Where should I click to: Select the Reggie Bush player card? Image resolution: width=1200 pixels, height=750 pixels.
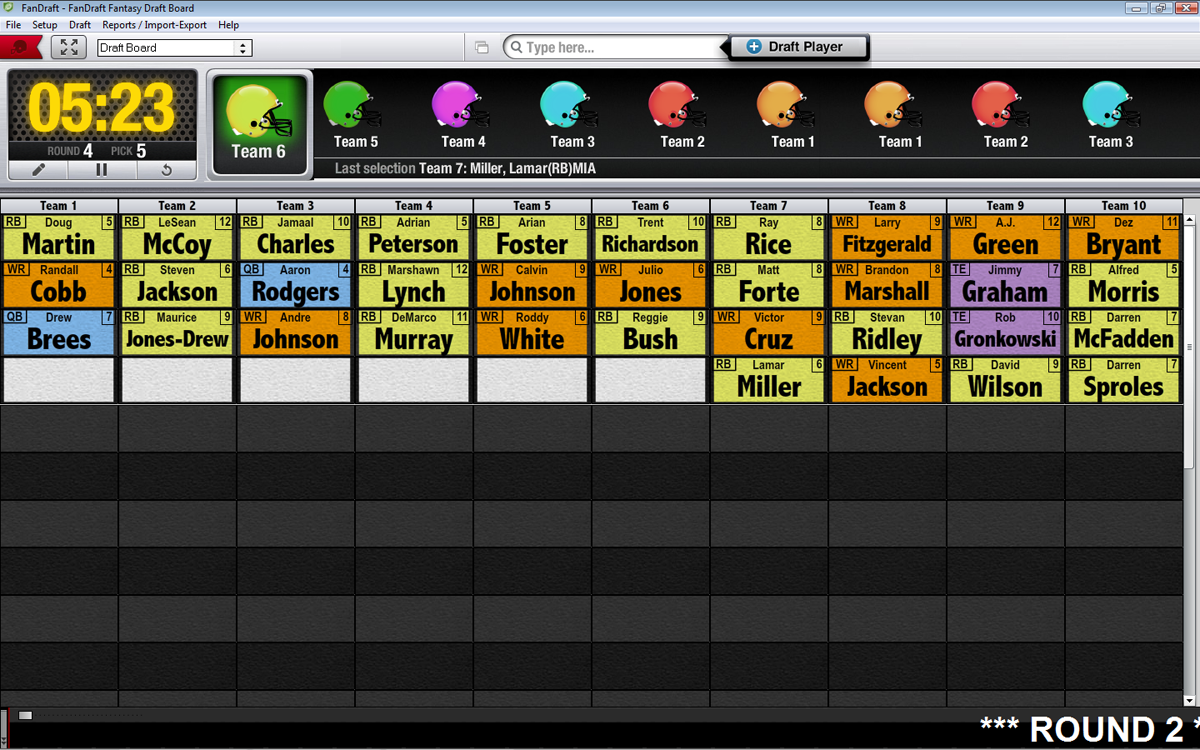coord(650,332)
